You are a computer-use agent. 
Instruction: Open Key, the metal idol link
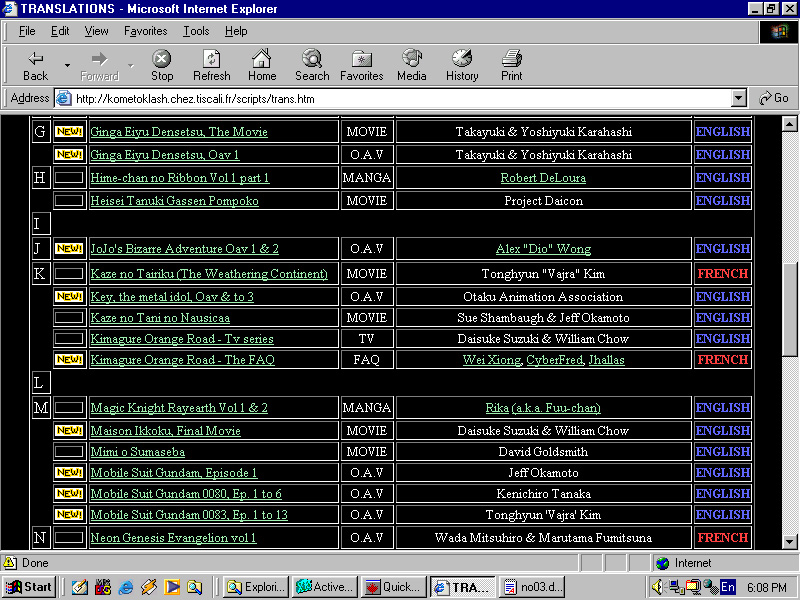[x=172, y=296]
